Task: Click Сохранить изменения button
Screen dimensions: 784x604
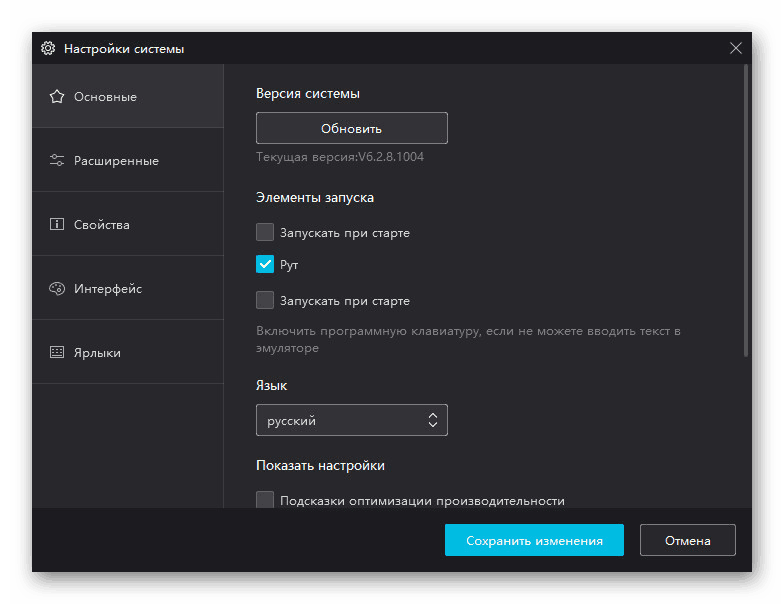Action: click(534, 541)
